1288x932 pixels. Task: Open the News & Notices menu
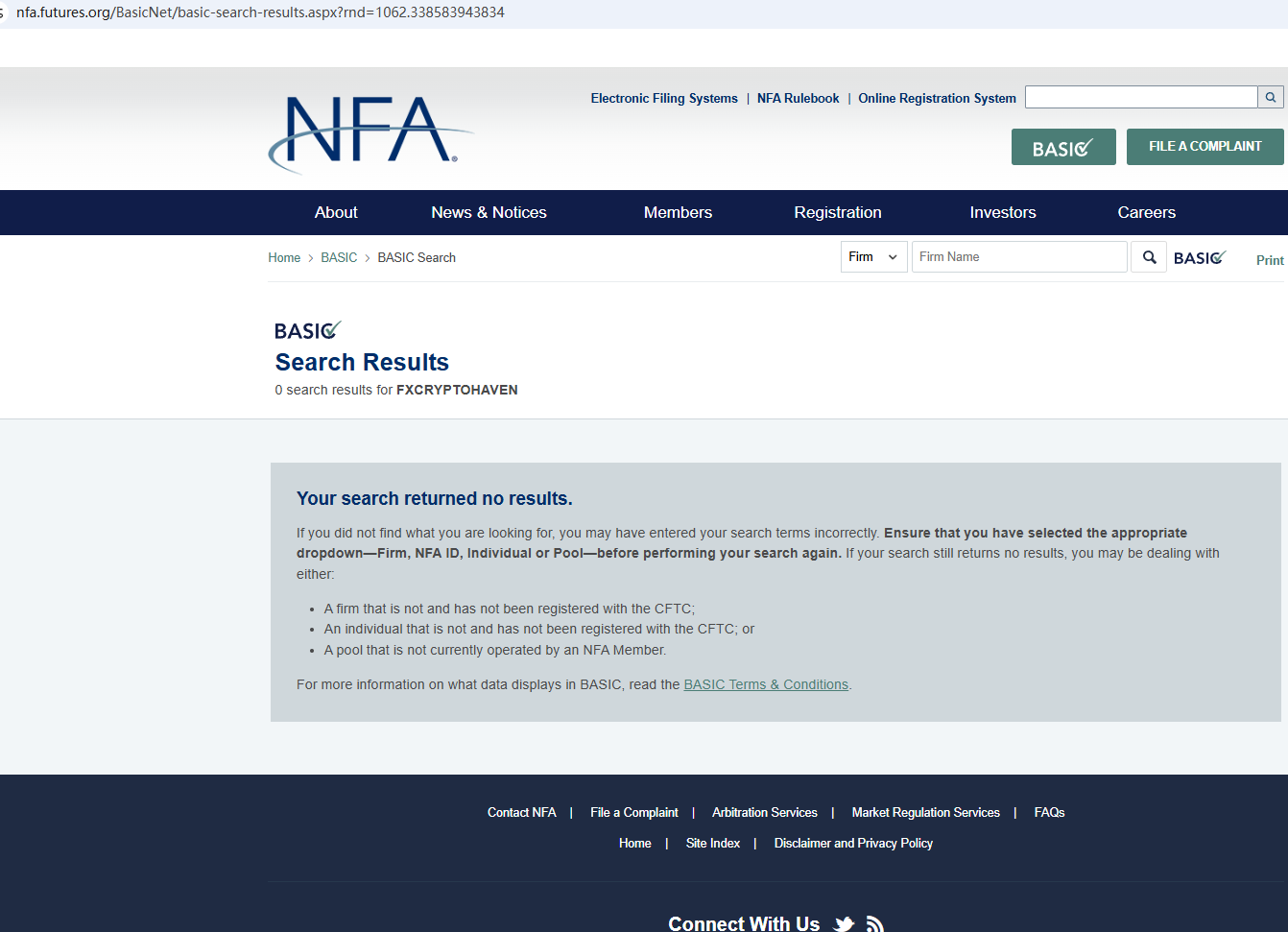pyautogui.click(x=489, y=212)
